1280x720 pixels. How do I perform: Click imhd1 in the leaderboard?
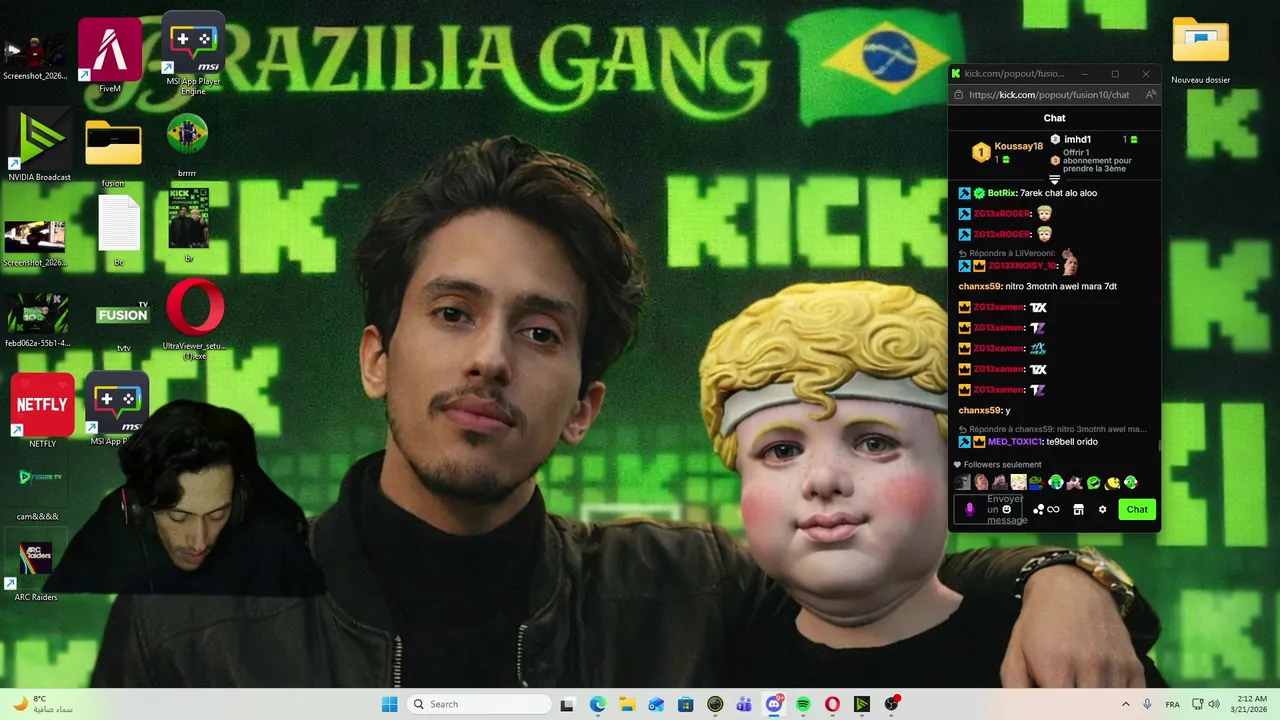[x=1077, y=139]
